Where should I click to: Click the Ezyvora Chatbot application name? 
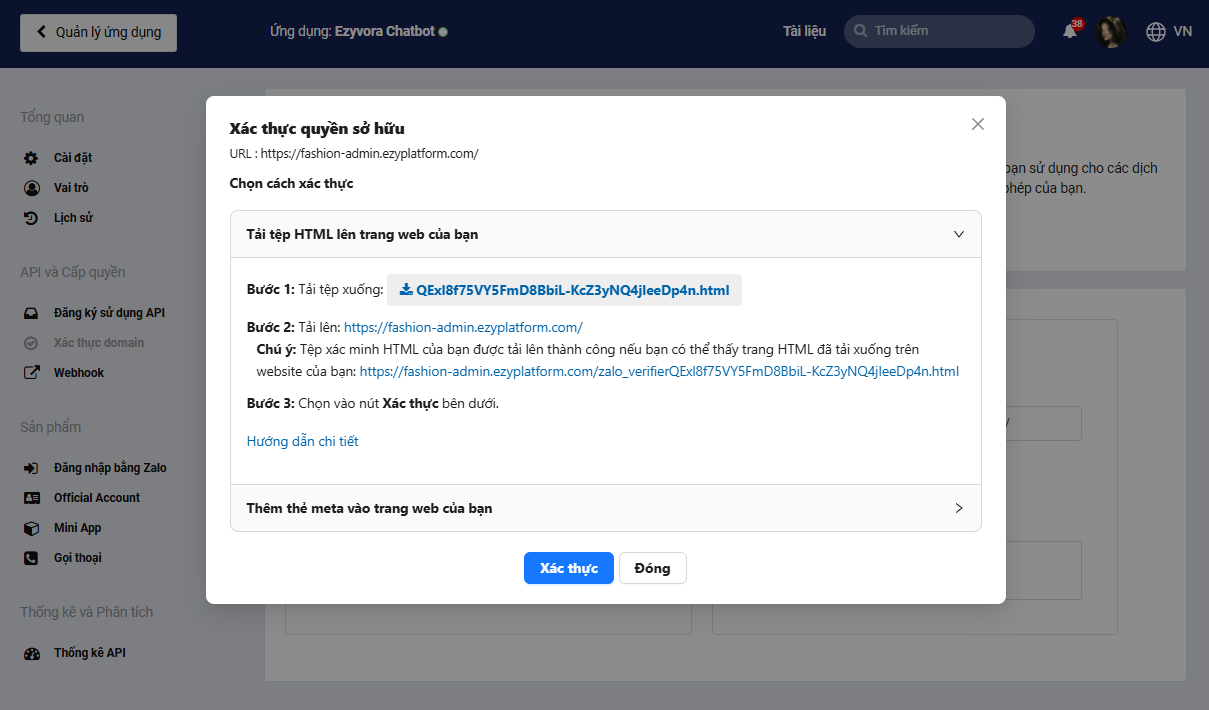click(x=385, y=31)
